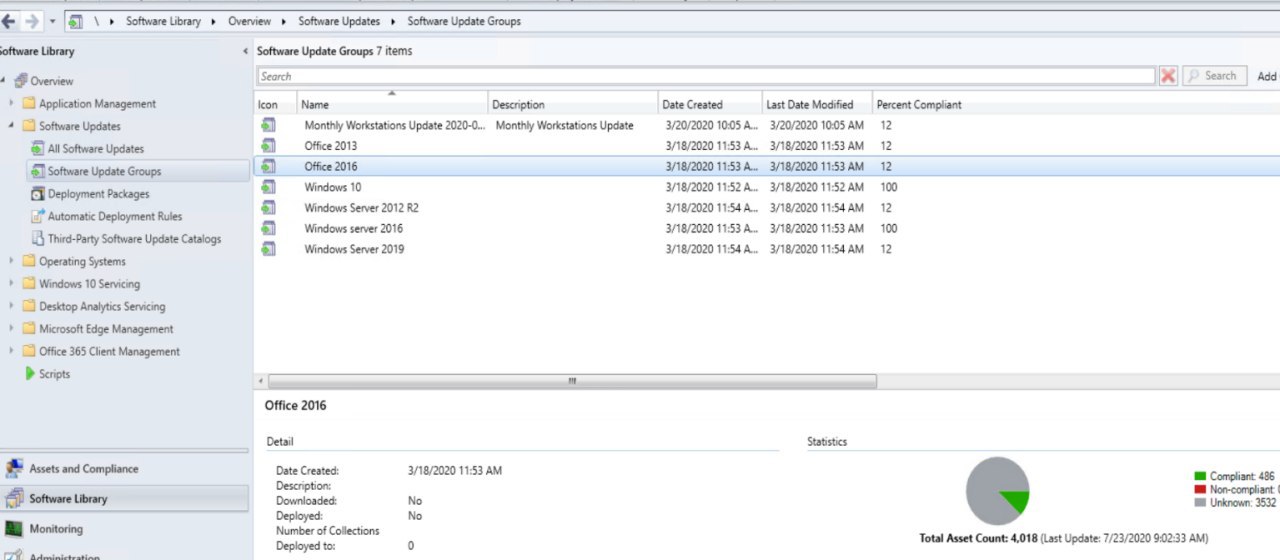
Task: Expand the Microsoft Edge Management folder
Action: pyautogui.click(x=11, y=329)
